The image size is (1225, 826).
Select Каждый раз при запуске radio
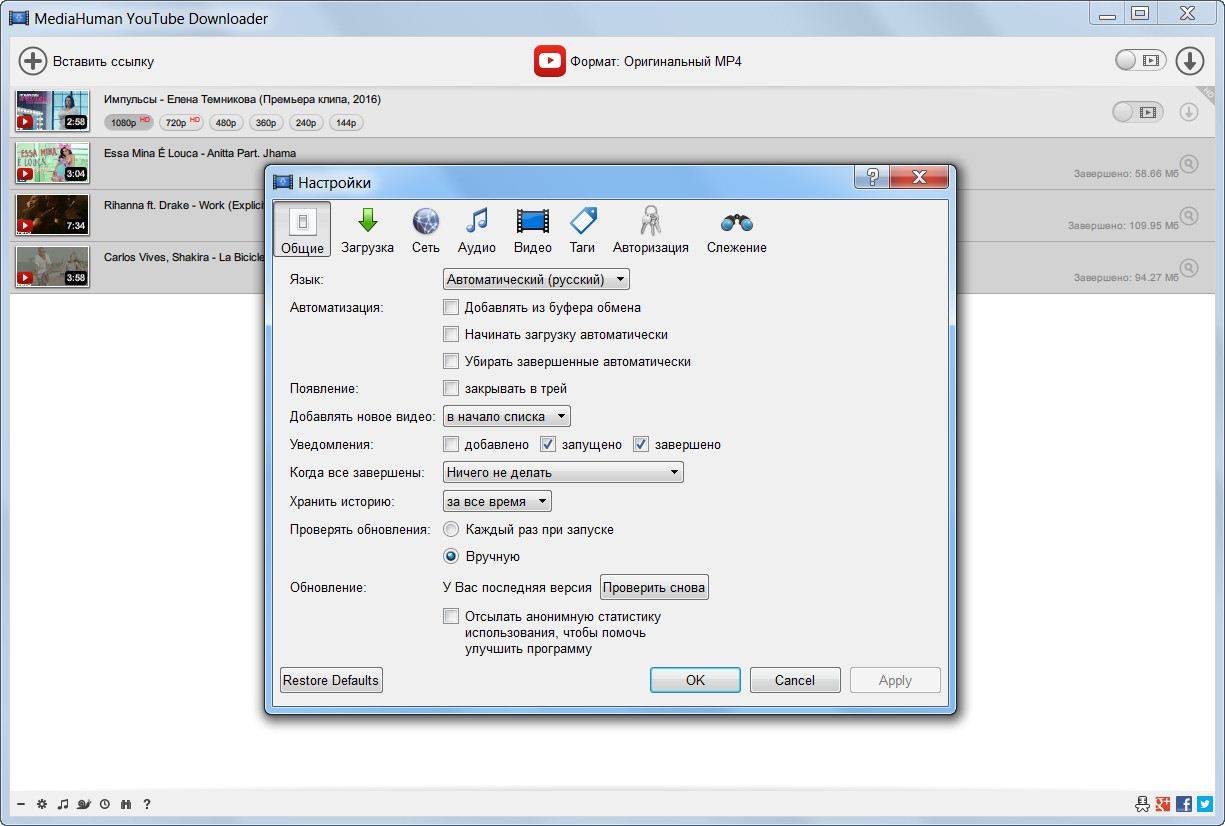pos(451,529)
